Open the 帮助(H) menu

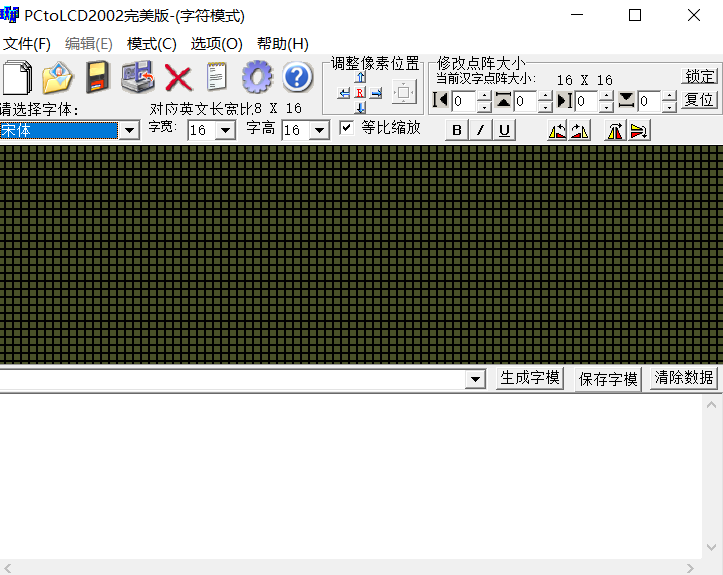pyautogui.click(x=283, y=44)
